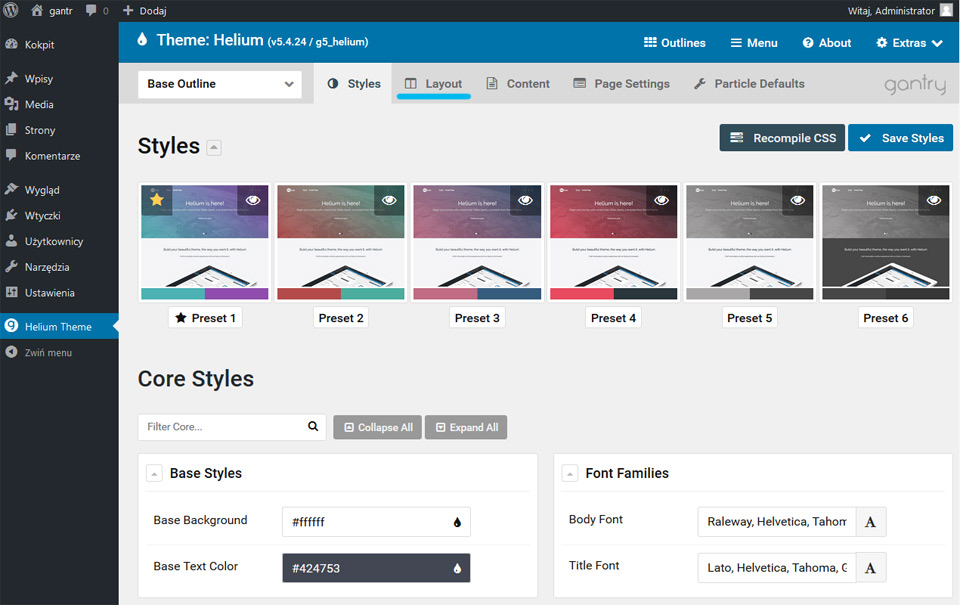Open Wpisy pin icon in sidebar
960x605 pixels.
pos(11,78)
